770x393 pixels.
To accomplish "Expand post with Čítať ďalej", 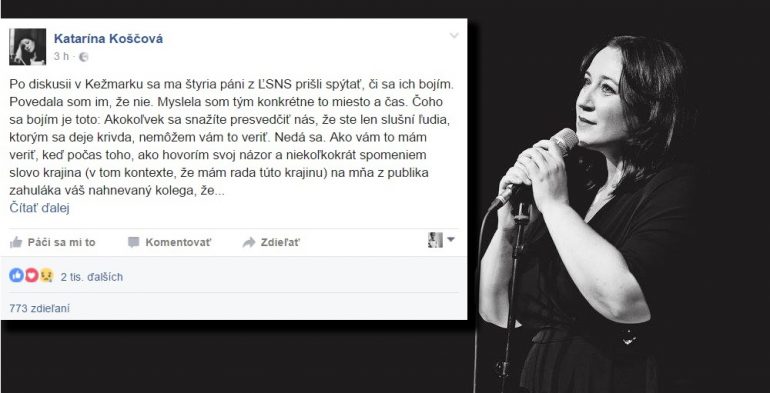I will 40,208.
